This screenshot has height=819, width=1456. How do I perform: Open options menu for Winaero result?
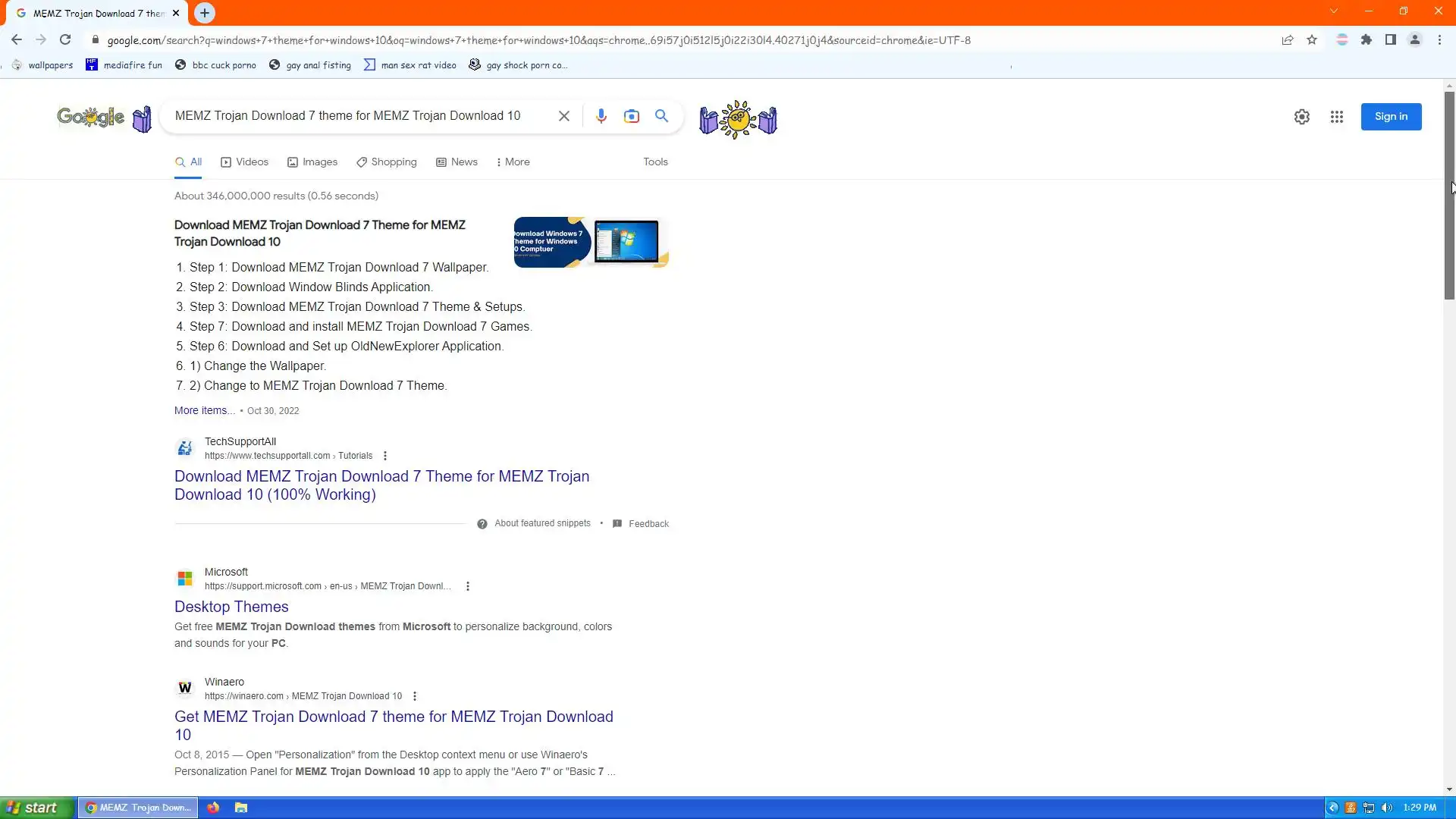tap(414, 696)
